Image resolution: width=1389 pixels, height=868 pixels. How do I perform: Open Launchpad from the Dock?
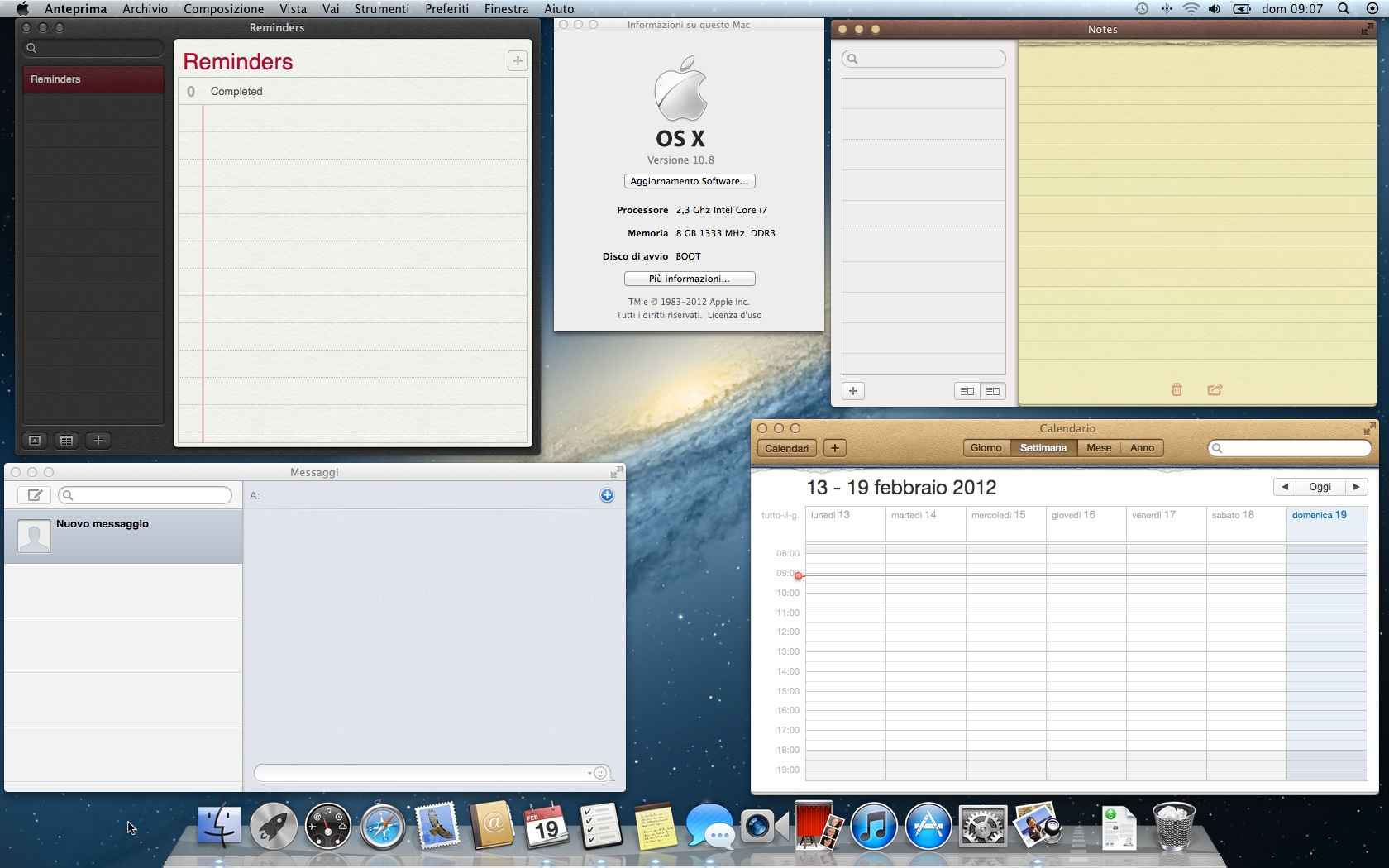point(274,826)
